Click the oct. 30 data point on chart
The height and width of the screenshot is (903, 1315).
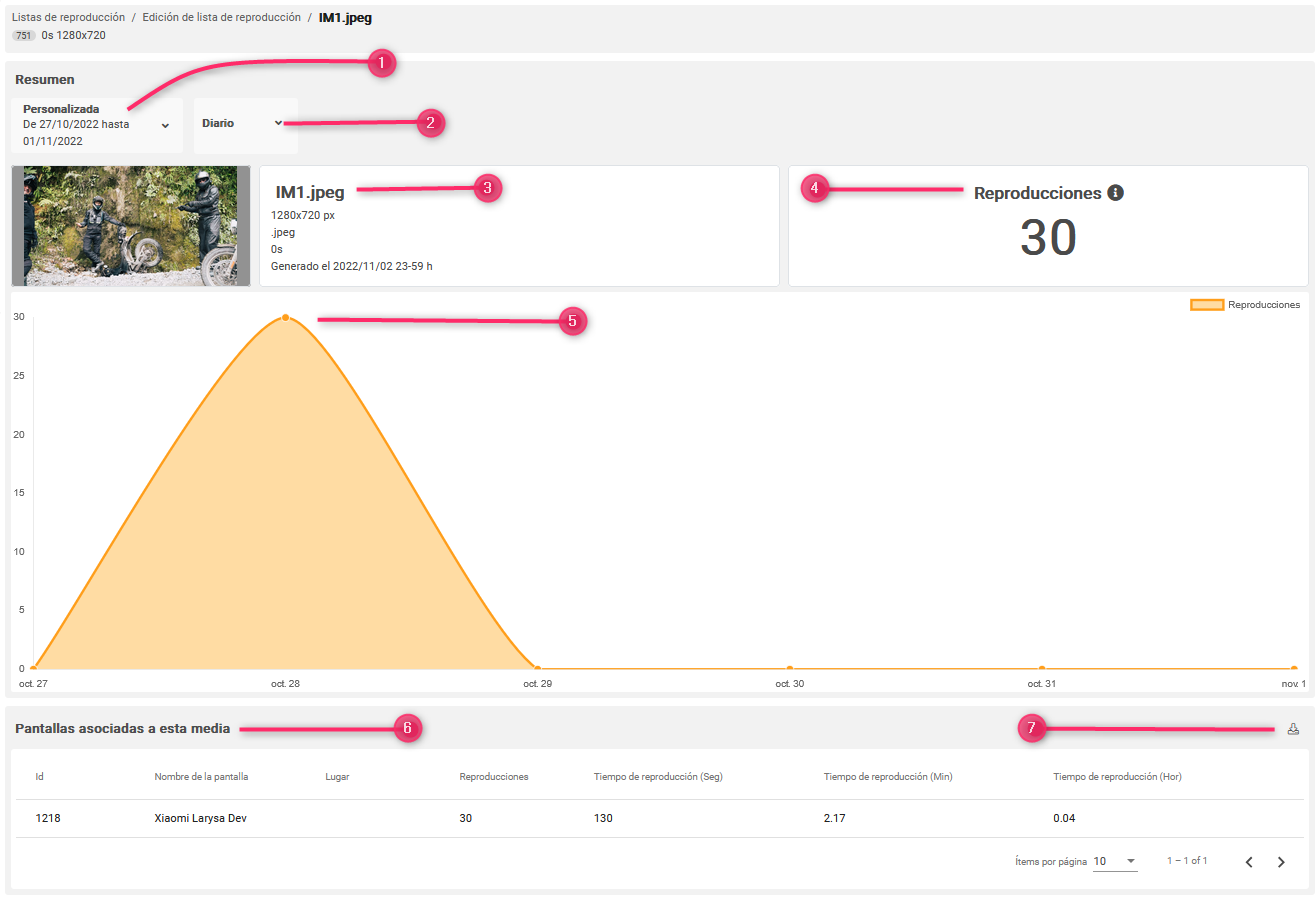[x=790, y=668]
